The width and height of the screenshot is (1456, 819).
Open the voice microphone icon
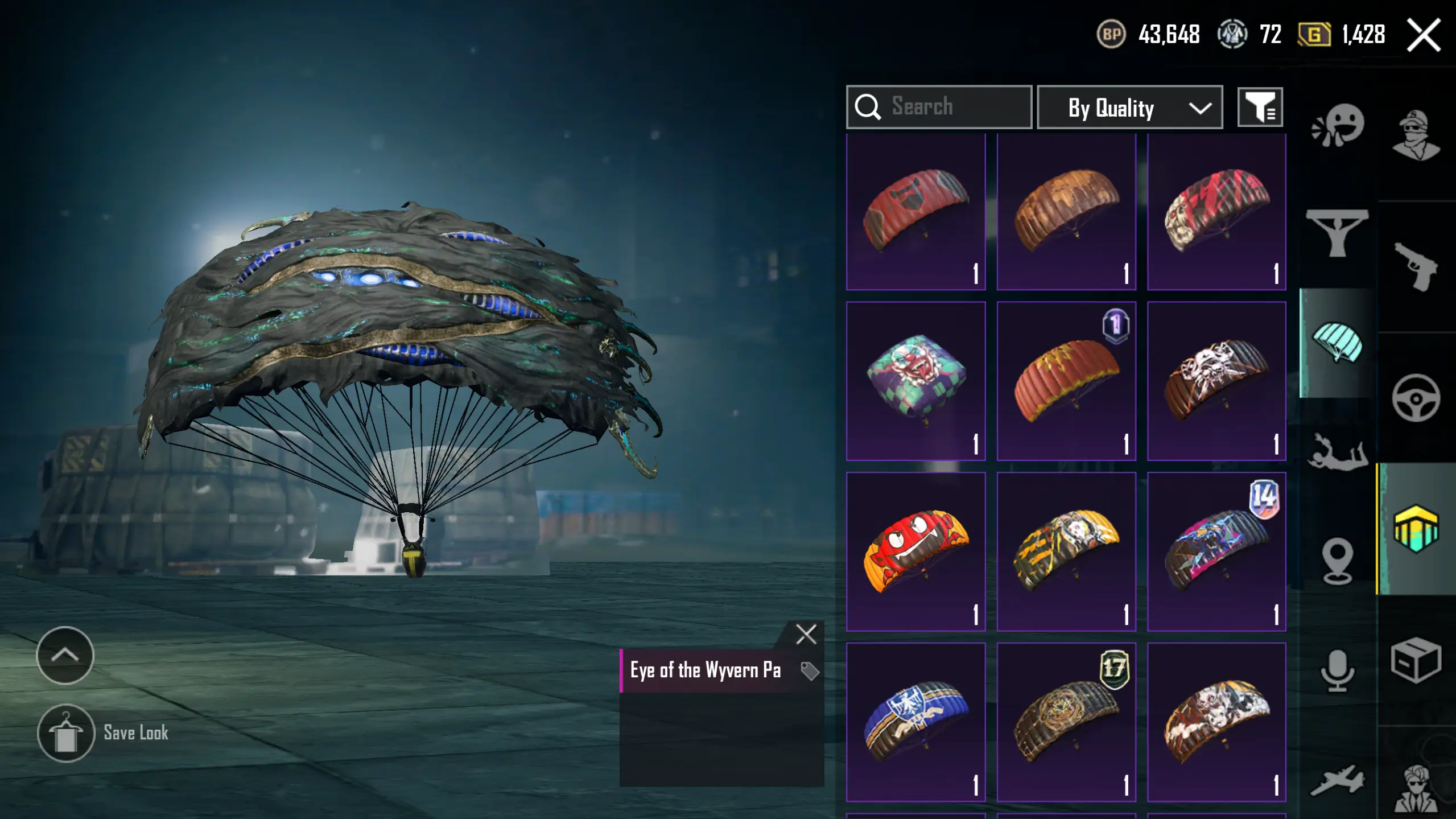tap(1337, 670)
